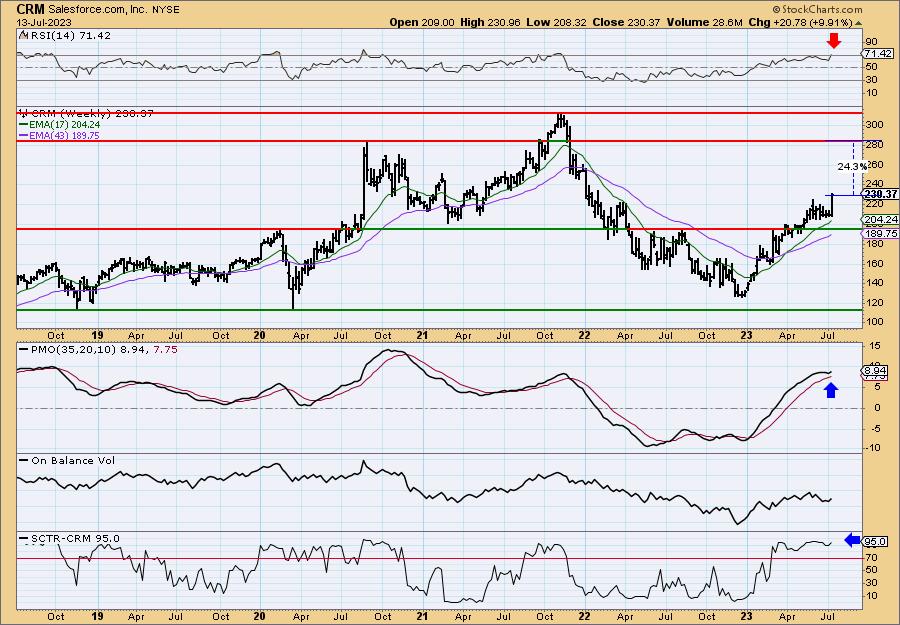Click the 160 level on the price axis
The image size is (900, 625).
point(874,263)
